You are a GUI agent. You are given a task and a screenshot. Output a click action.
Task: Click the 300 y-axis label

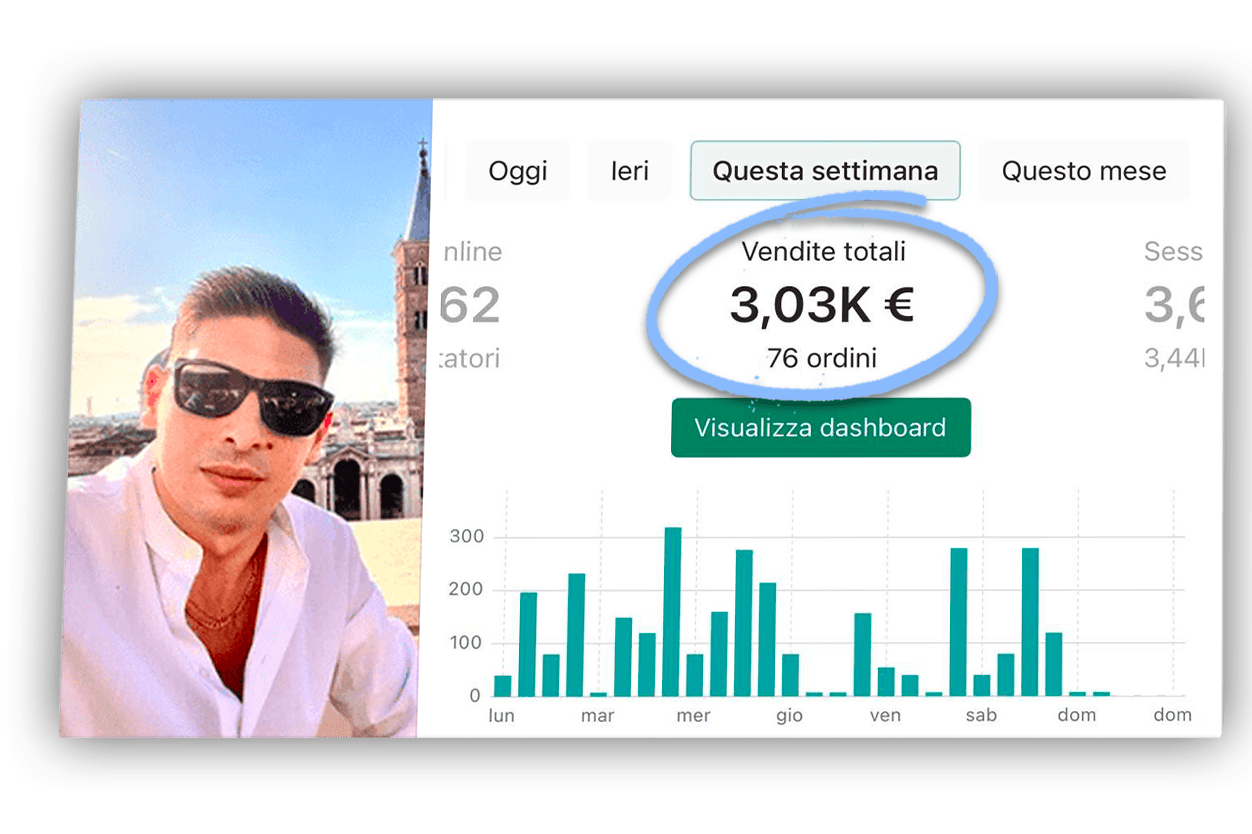click(x=466, y=537)
